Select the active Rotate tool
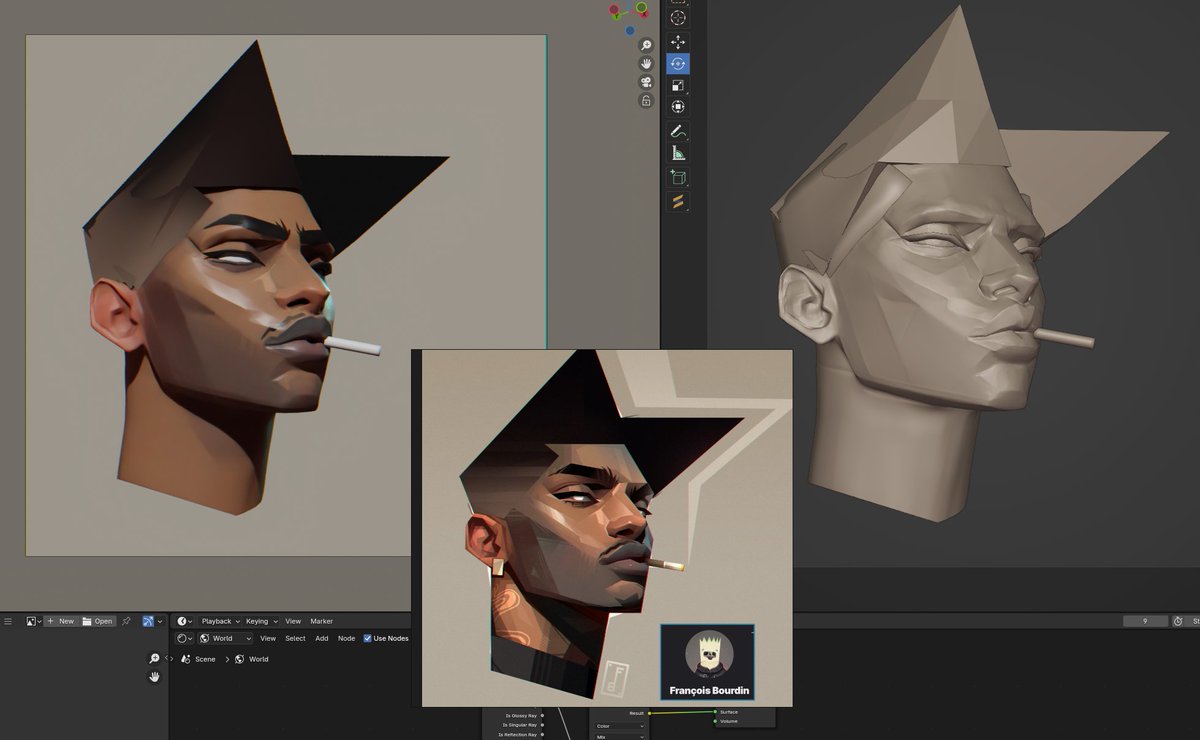The width and height of the screenshot is (1200, 740). click(x=678, y=64)
